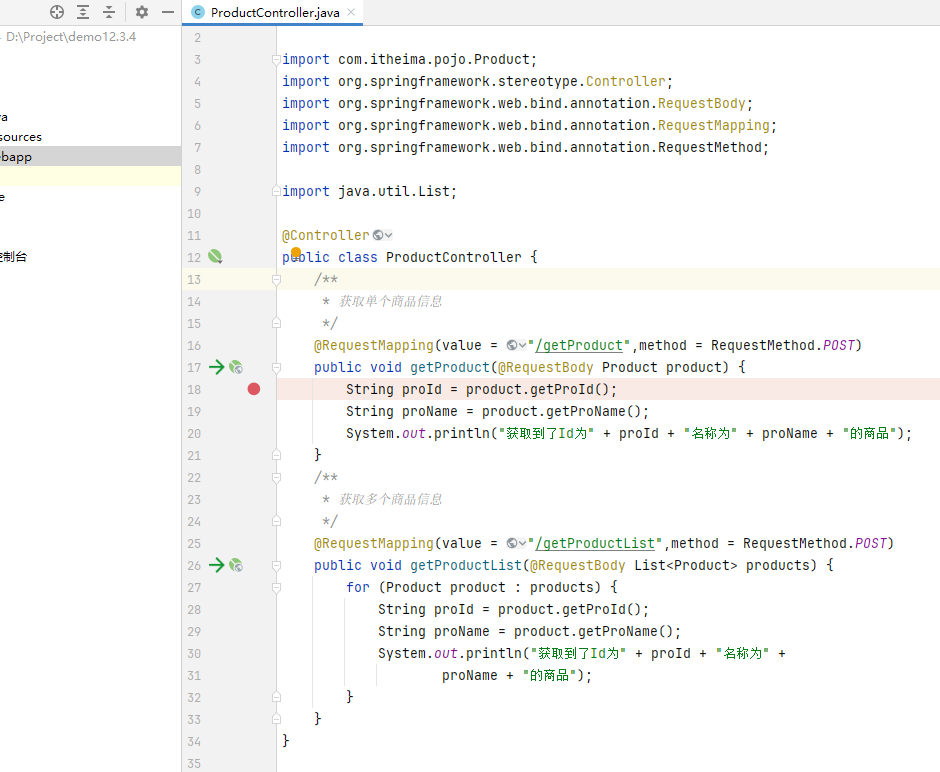The width and height of the screenshot is (940, 772).
Task: Collapse the import block at line 3
Action: tap(277, 60)
